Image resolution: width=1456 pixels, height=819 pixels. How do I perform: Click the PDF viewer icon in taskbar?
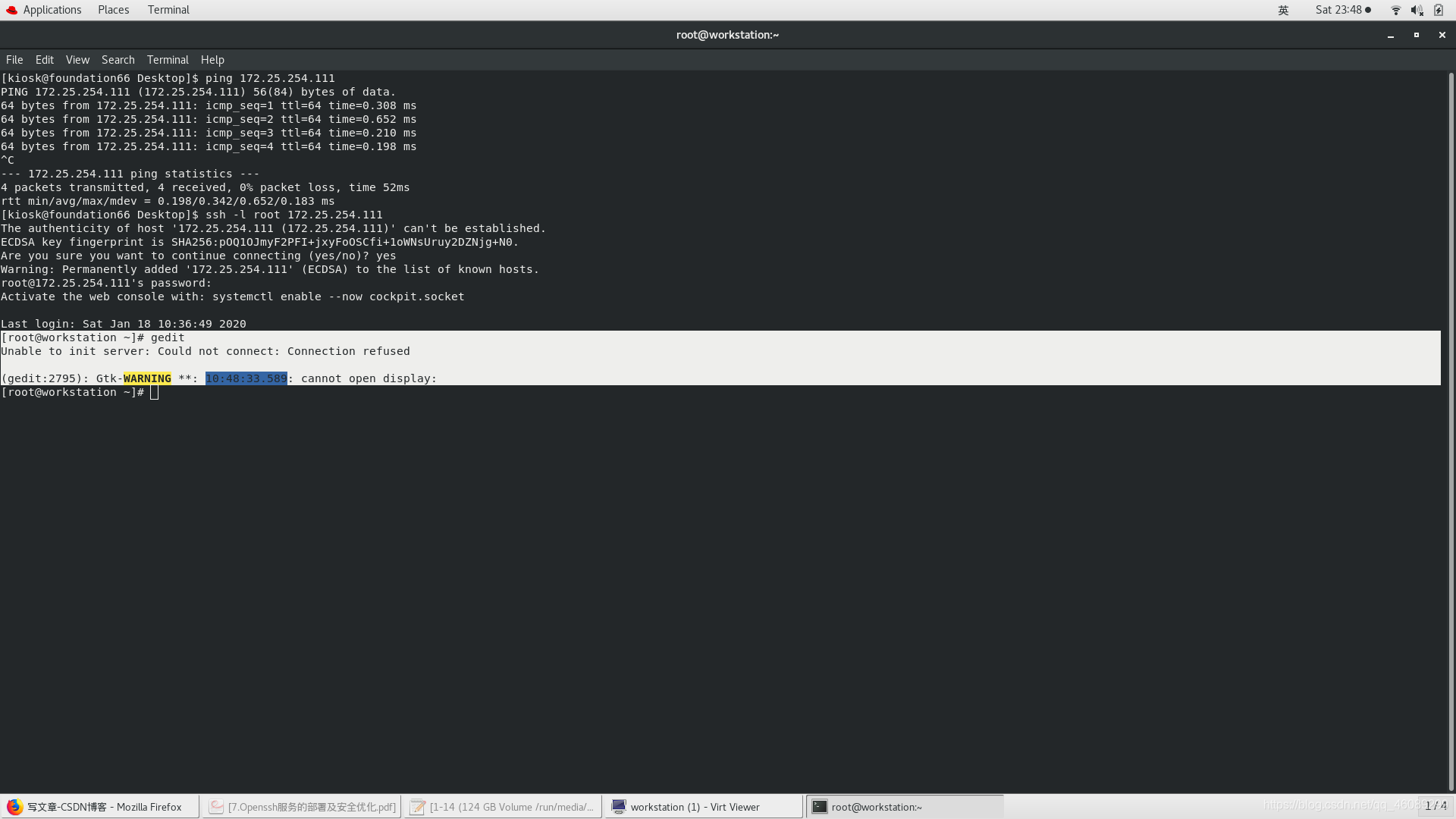pyautogui.click(x=216, y=807)
